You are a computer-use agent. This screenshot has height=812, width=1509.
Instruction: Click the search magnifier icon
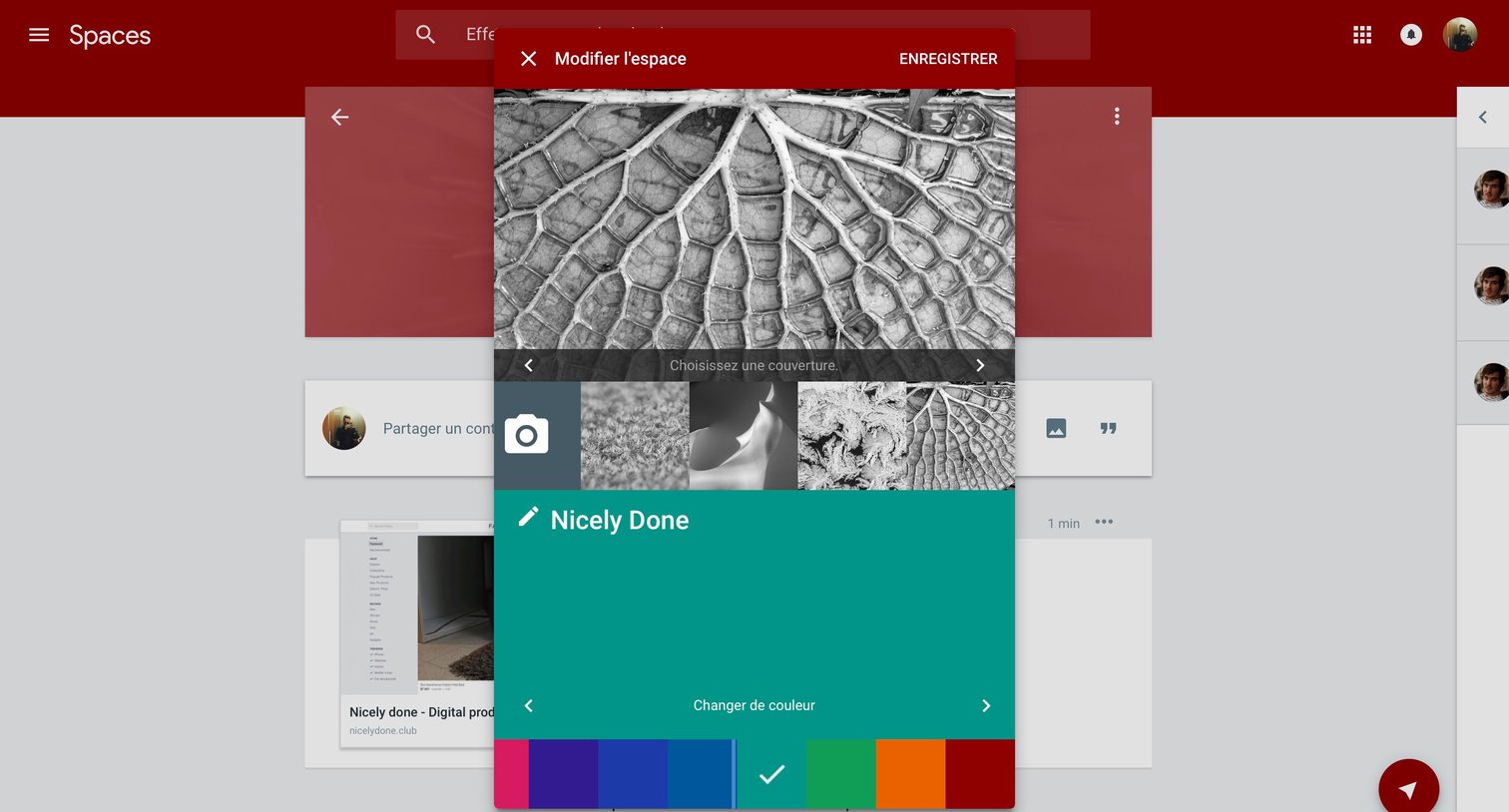coord(426,35)
